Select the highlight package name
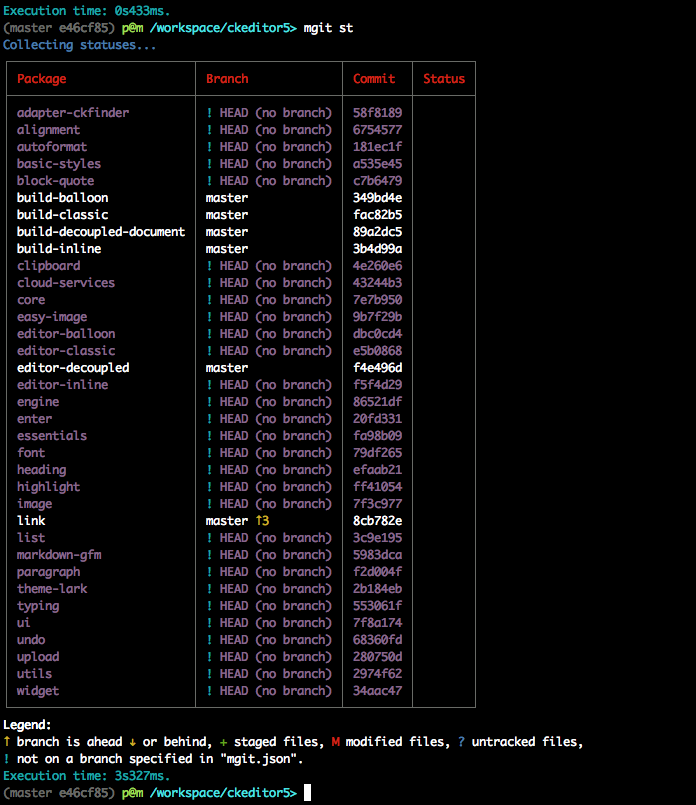 [48, 487]
